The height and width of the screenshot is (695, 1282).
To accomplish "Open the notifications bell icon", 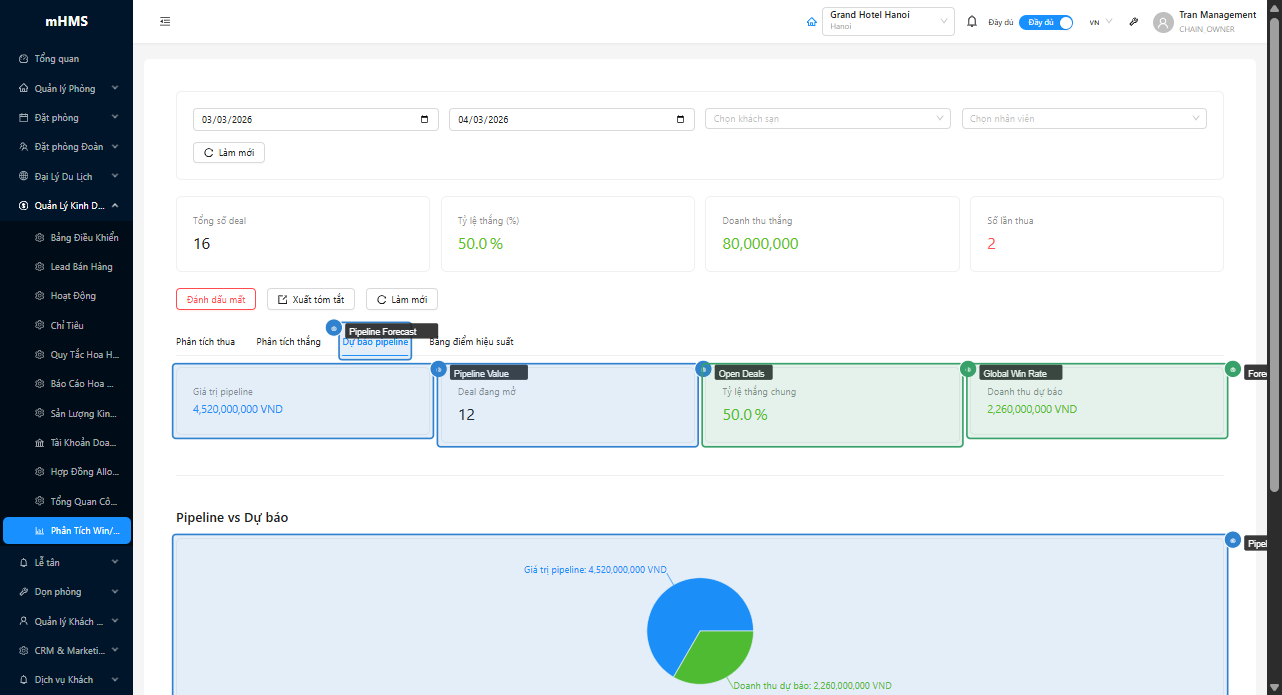I will (971, 20).
